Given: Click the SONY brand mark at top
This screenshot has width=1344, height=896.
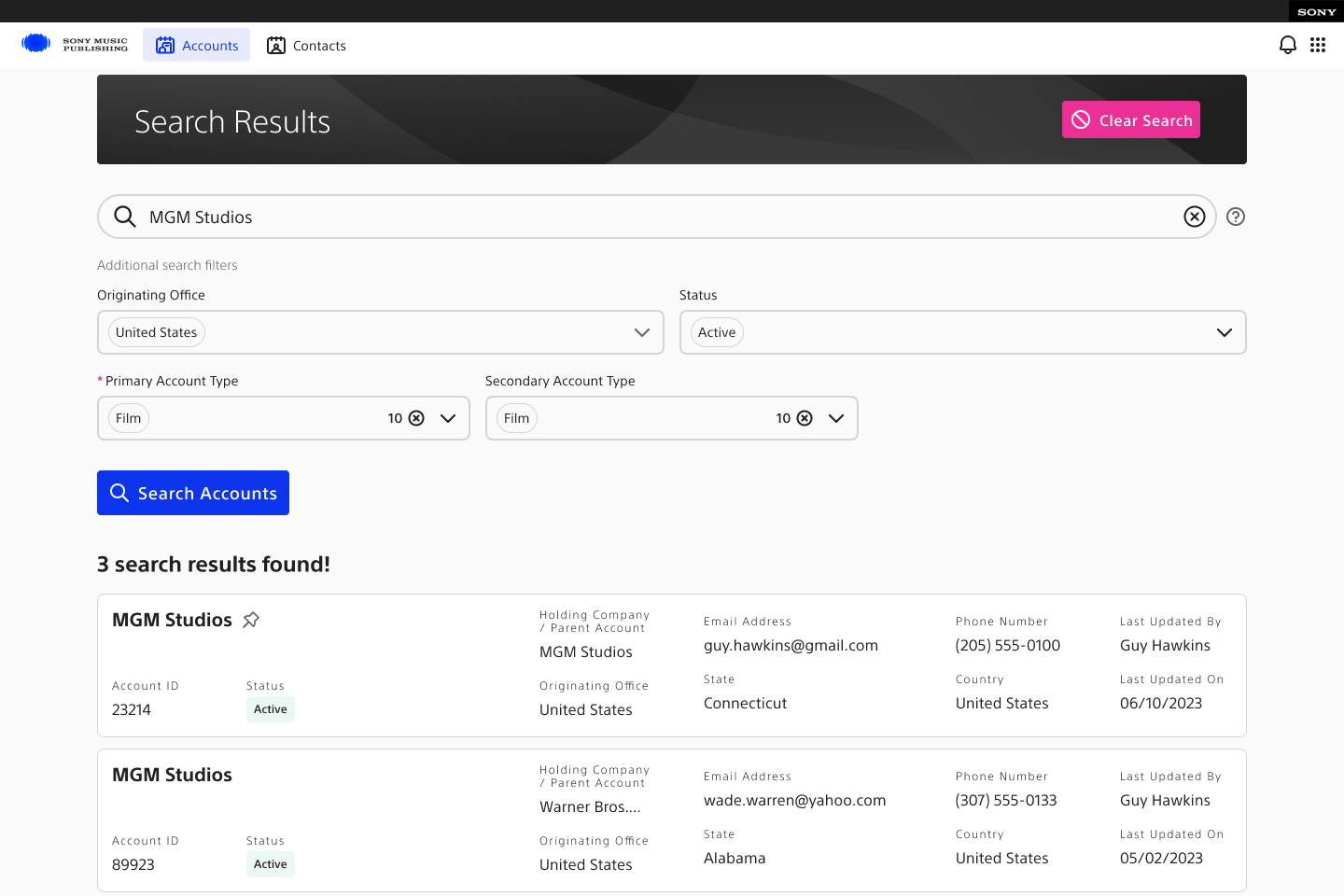Looking at the screenshot, I should pos(1316,12).
